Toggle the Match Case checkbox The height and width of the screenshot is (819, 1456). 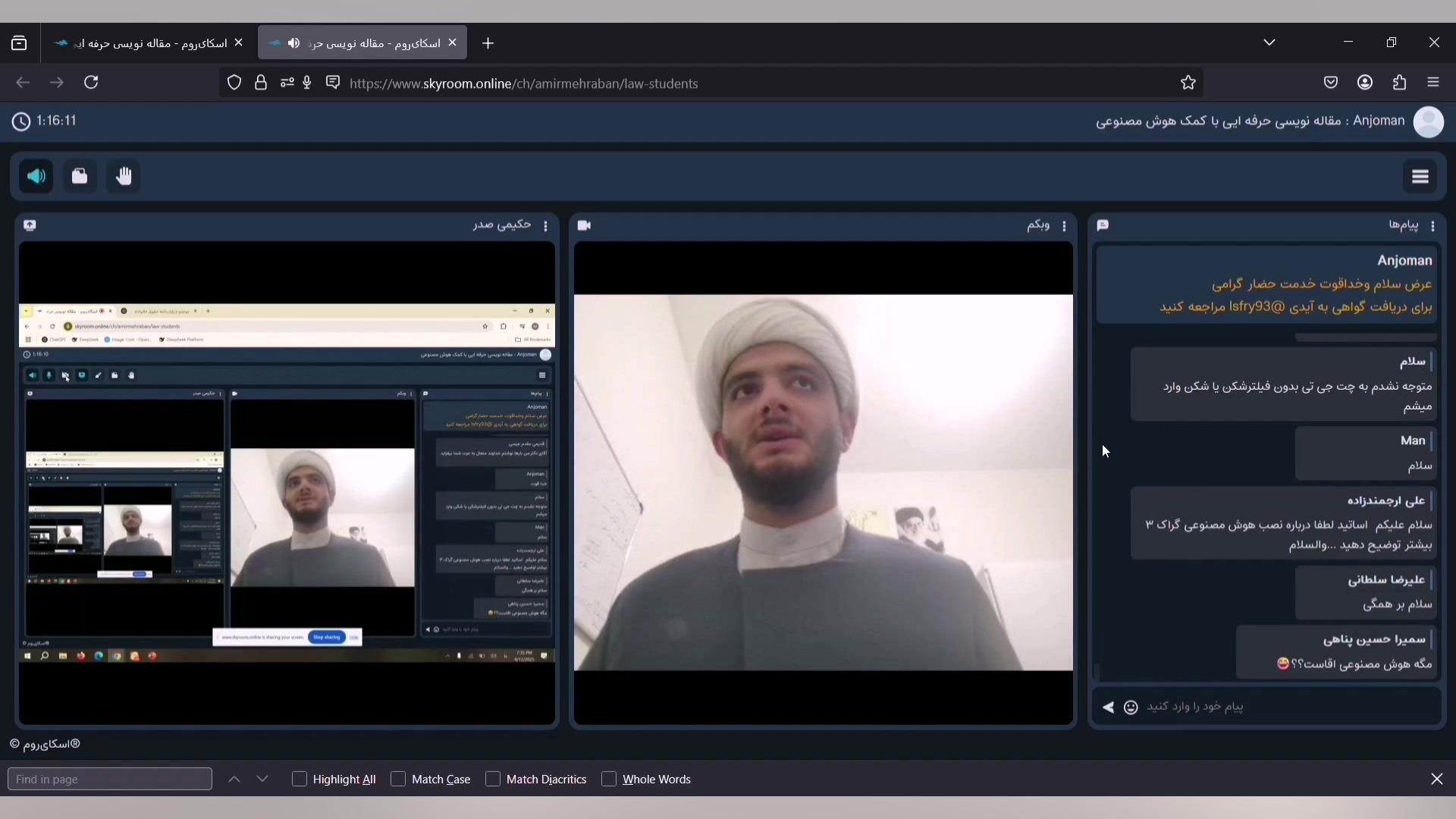click(x=398, y=780)
